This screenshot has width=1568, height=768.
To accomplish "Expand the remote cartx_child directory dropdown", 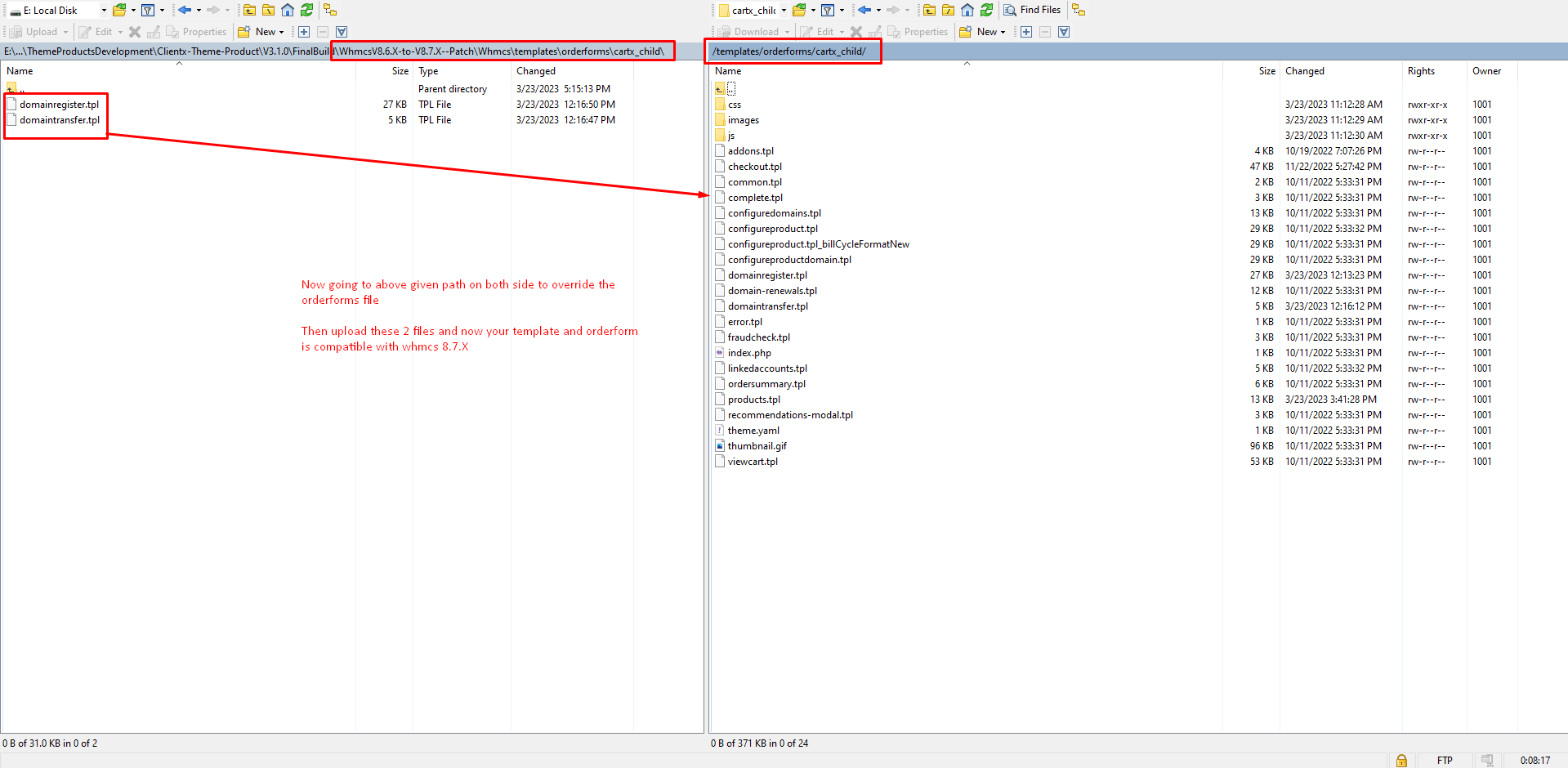I will (784, 11).
